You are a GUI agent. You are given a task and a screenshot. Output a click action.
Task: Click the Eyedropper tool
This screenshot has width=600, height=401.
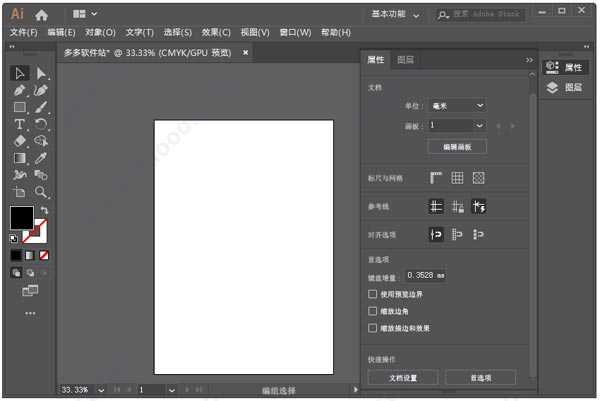(41, 158)
